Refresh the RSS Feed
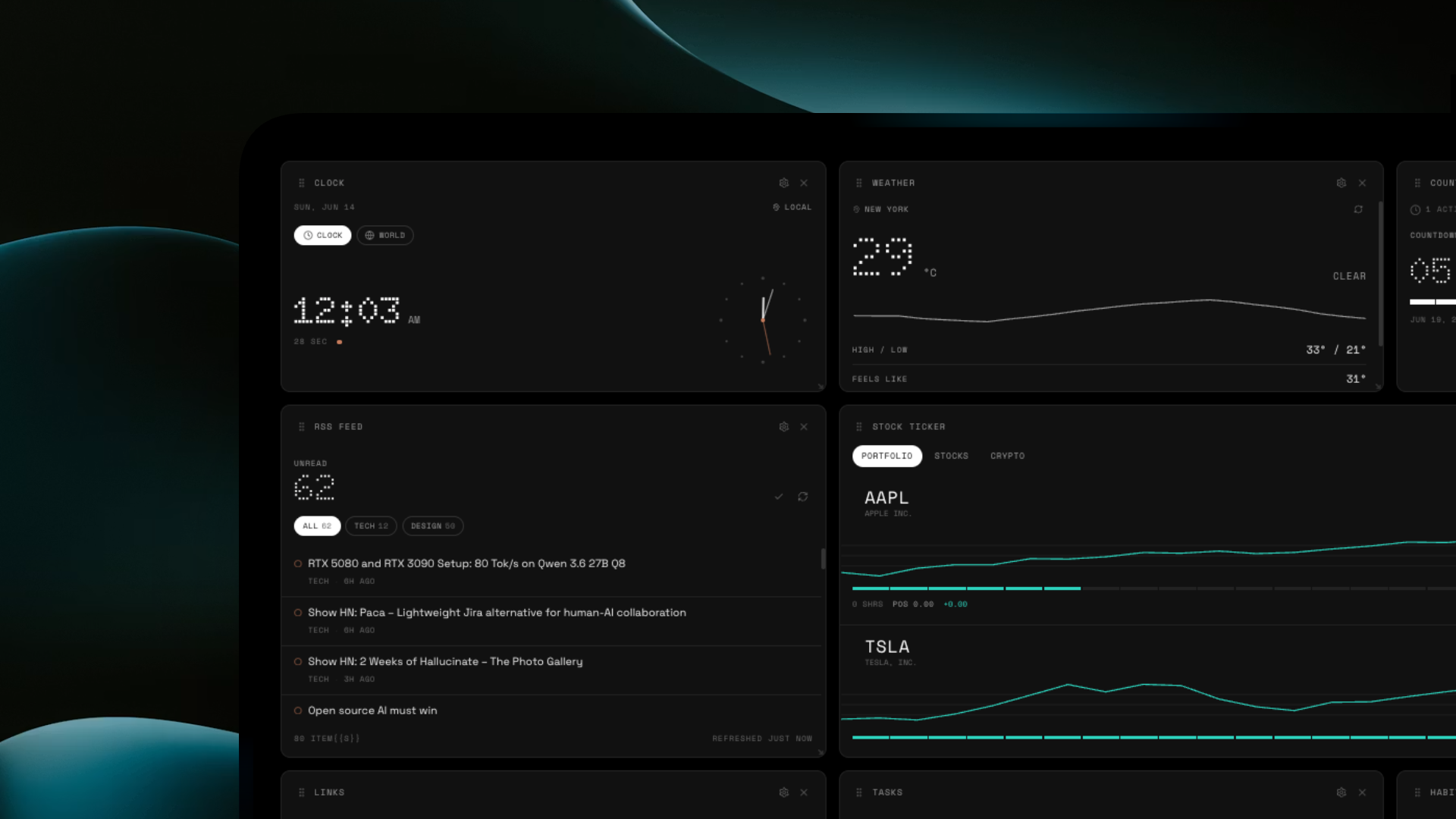The width and height of the screenshot is (1456, 819). tap(803, 497)
